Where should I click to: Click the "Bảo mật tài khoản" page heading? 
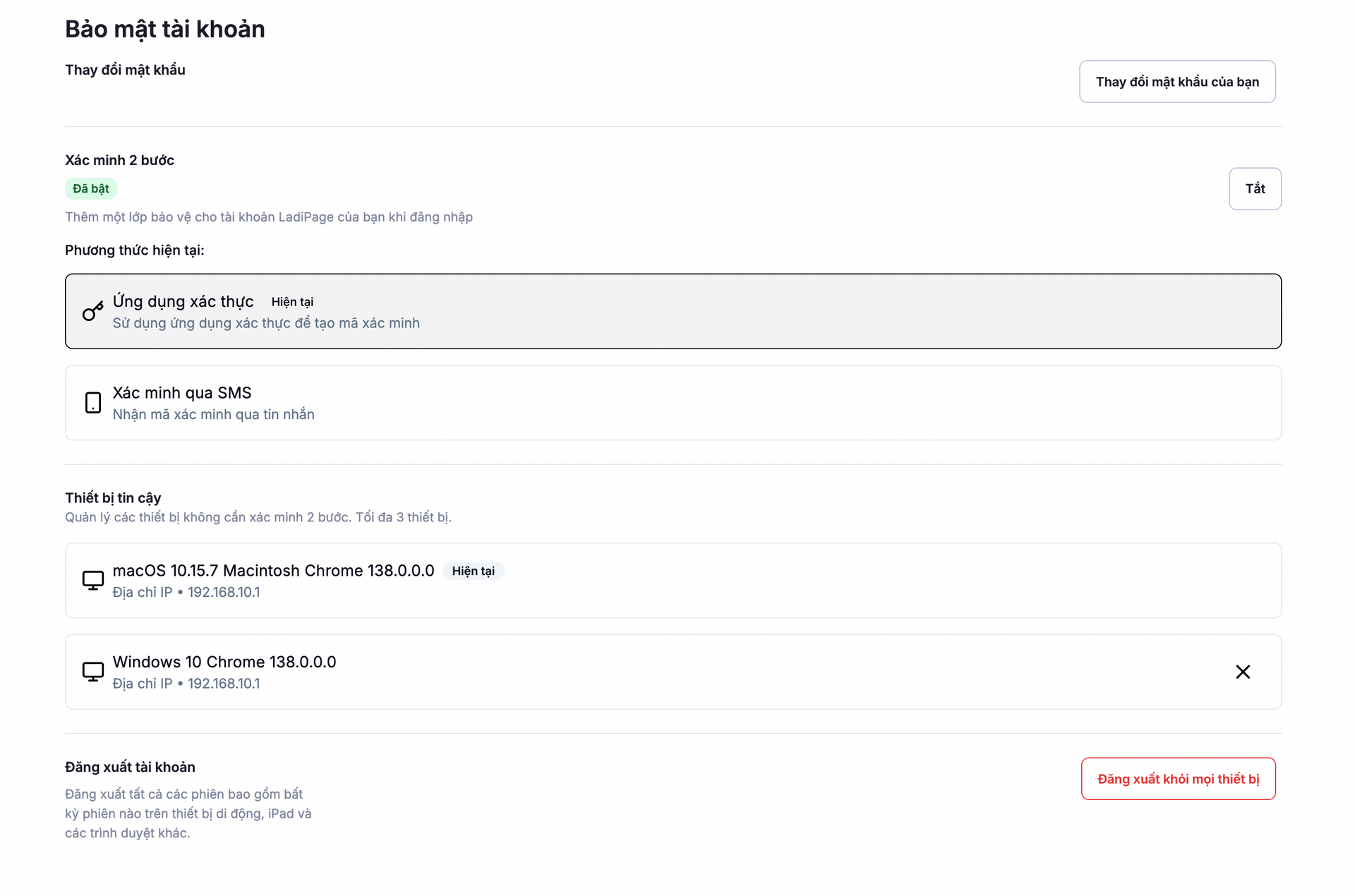point(165,29)
